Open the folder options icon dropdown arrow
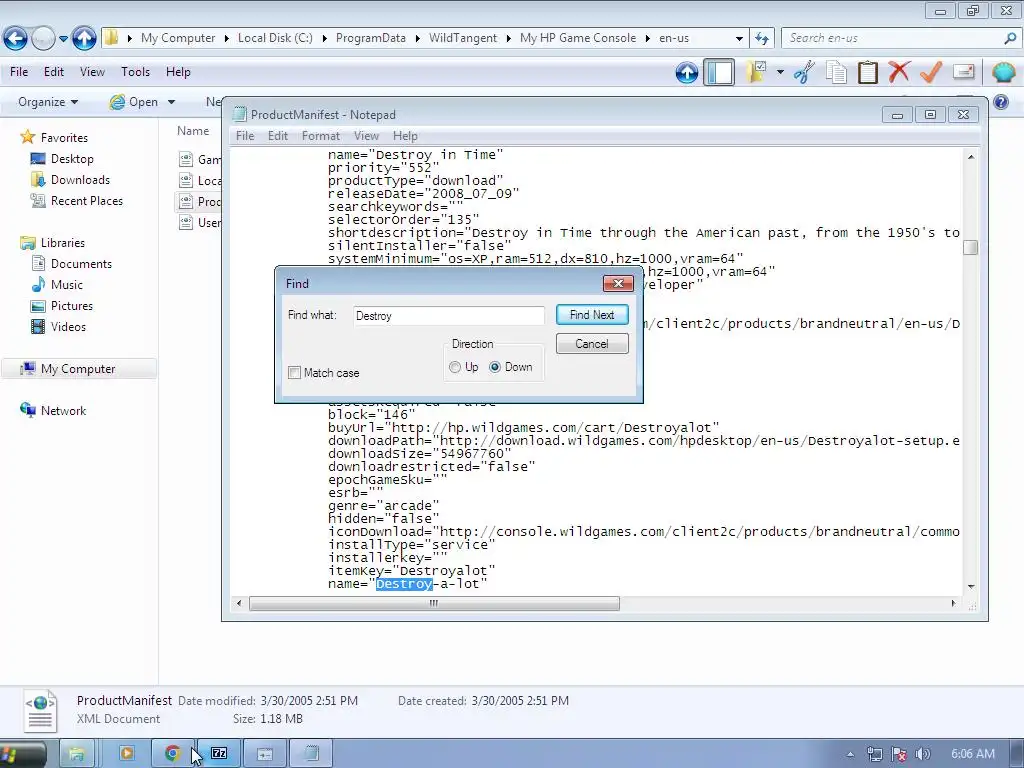The width and height of the screenshot is (1024, 768). (x=780, y=72)
